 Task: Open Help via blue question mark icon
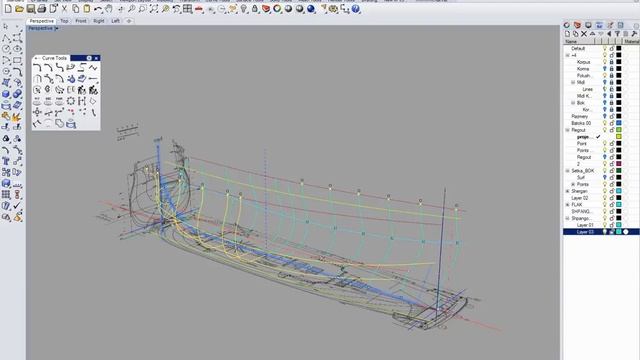(356, 9)
